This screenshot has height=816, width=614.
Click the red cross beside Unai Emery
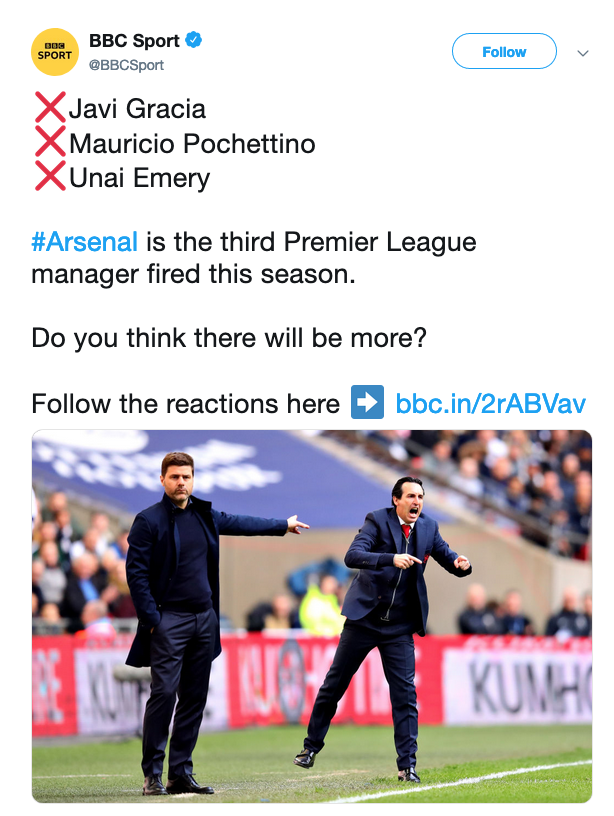[x=49, y=178]
